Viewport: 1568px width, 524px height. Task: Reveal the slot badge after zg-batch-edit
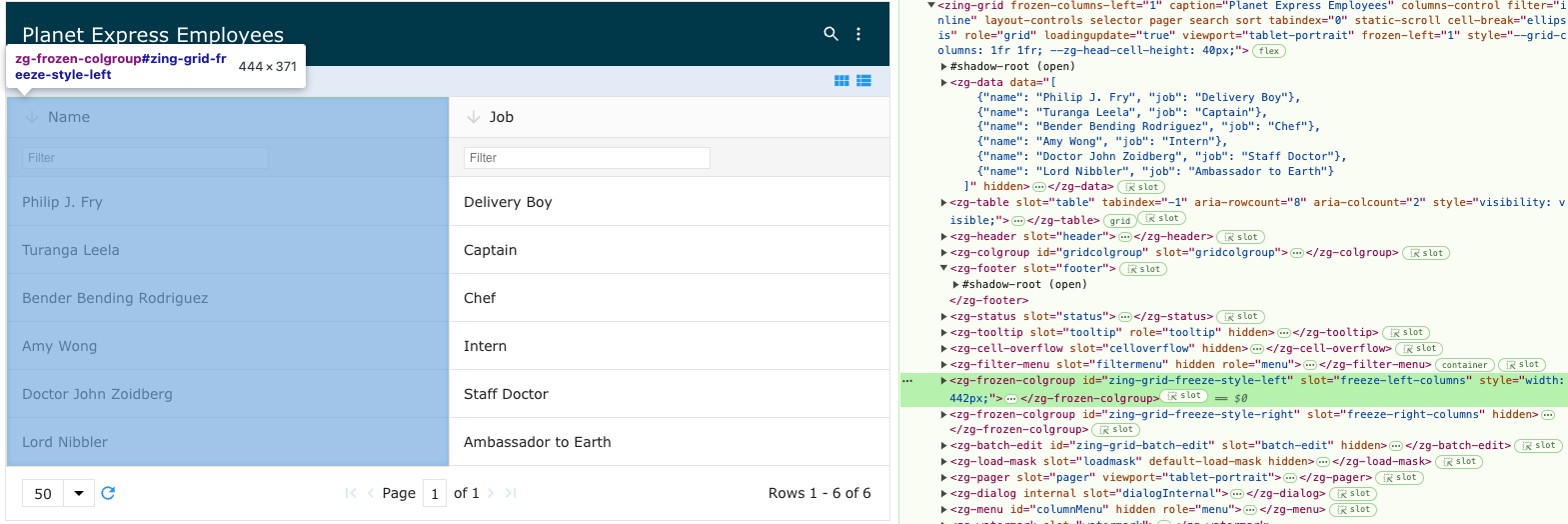[x=1538, y=446]
